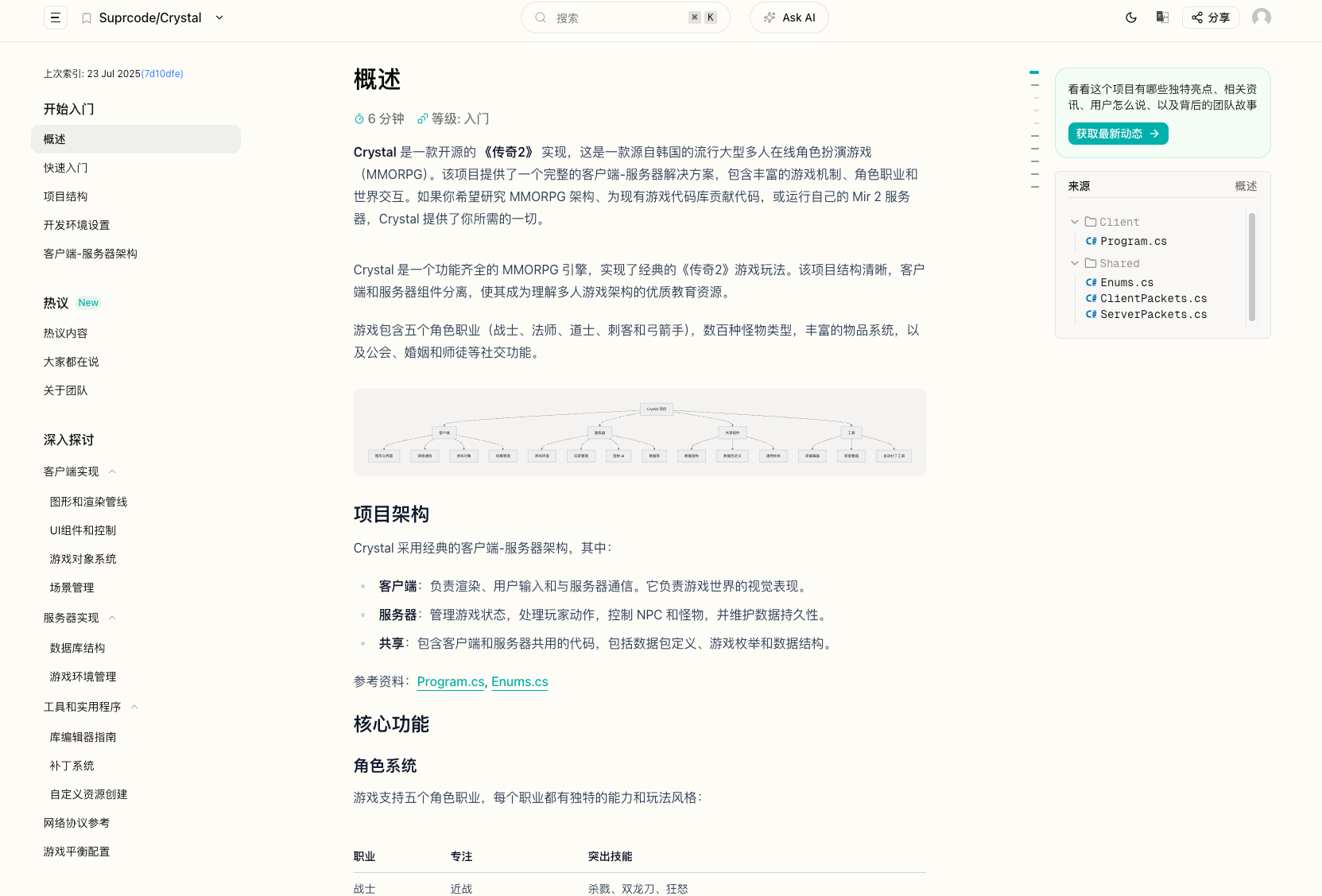Toggle dark mode with the moon icon
1322x896 pixels.
(x=1130, y=17)
